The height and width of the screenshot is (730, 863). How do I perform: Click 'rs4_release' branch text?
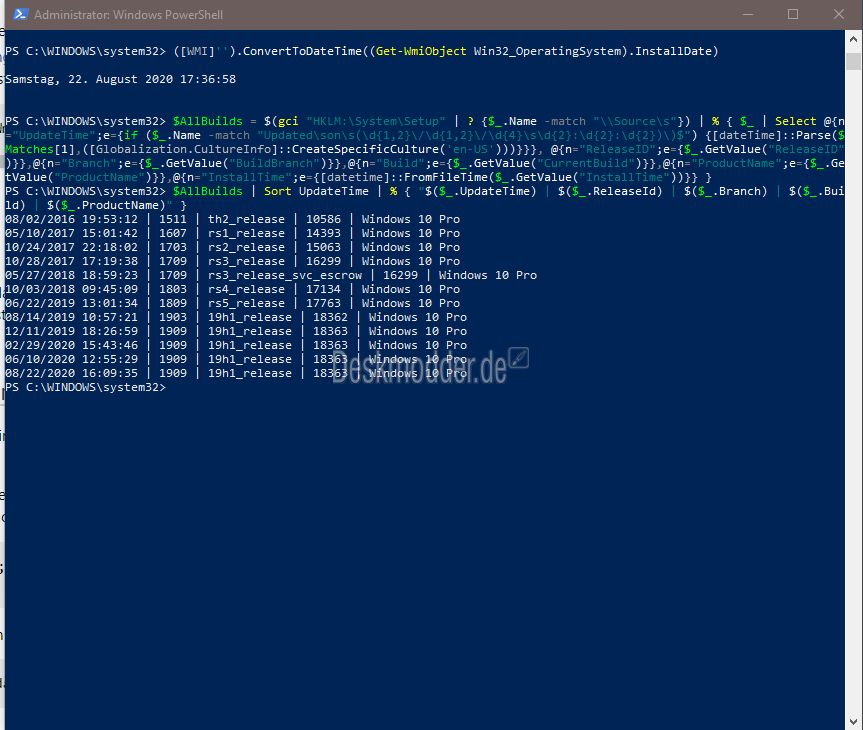pos(246,290)
